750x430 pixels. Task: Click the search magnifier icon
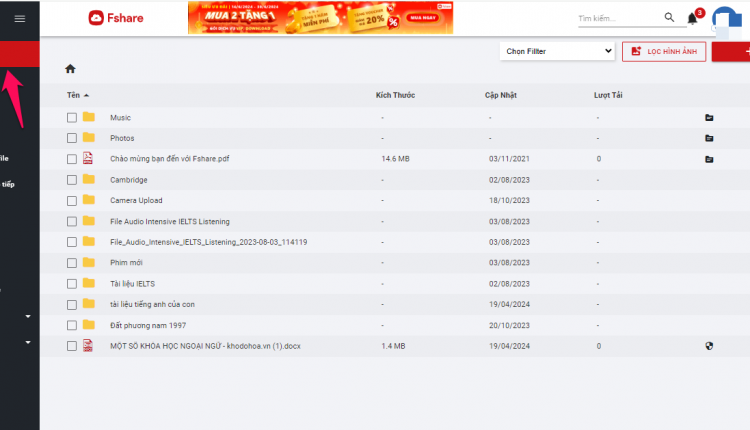point(669,18)
